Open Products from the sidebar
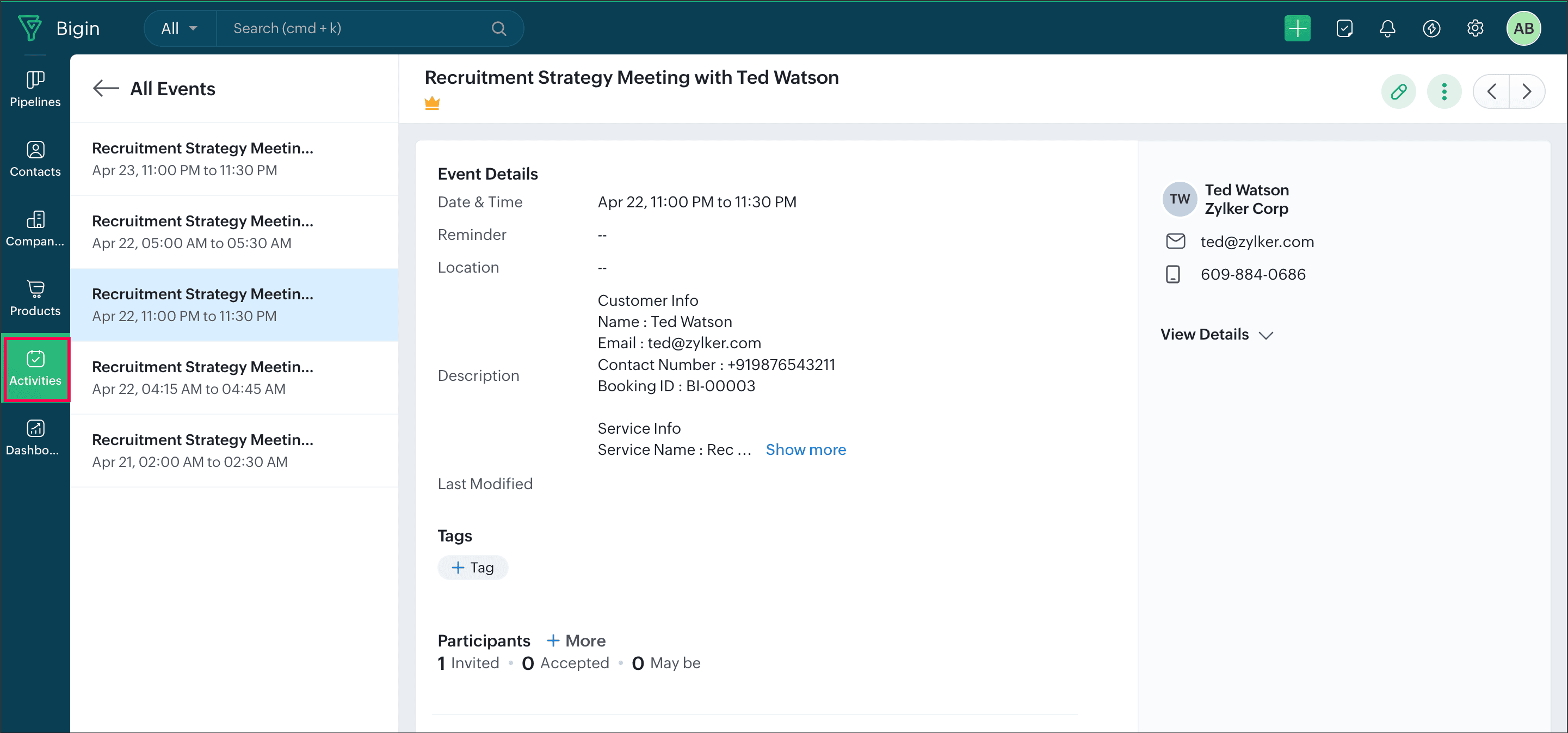Viewport: 1568px width, 733px height. (35, 298)
